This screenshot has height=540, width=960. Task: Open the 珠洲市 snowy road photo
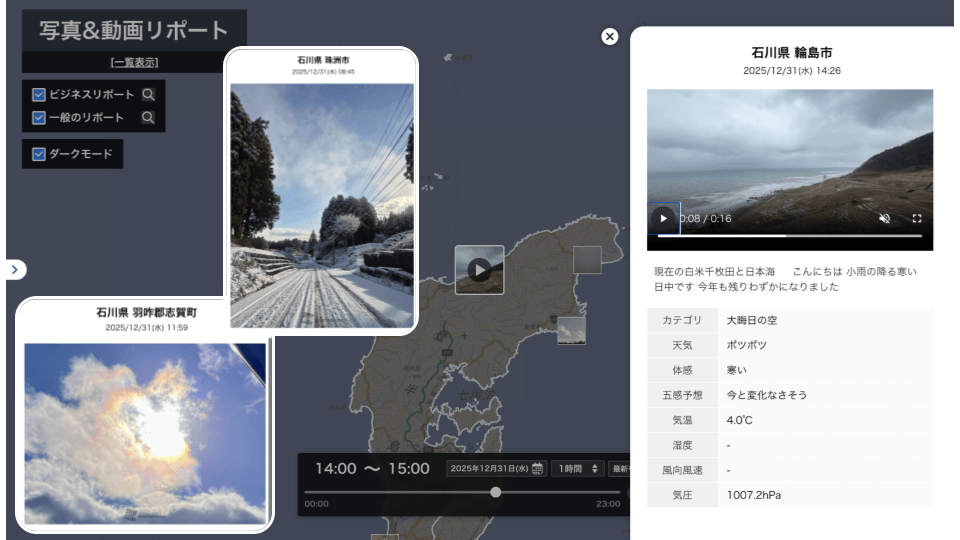tap(321, 205)
